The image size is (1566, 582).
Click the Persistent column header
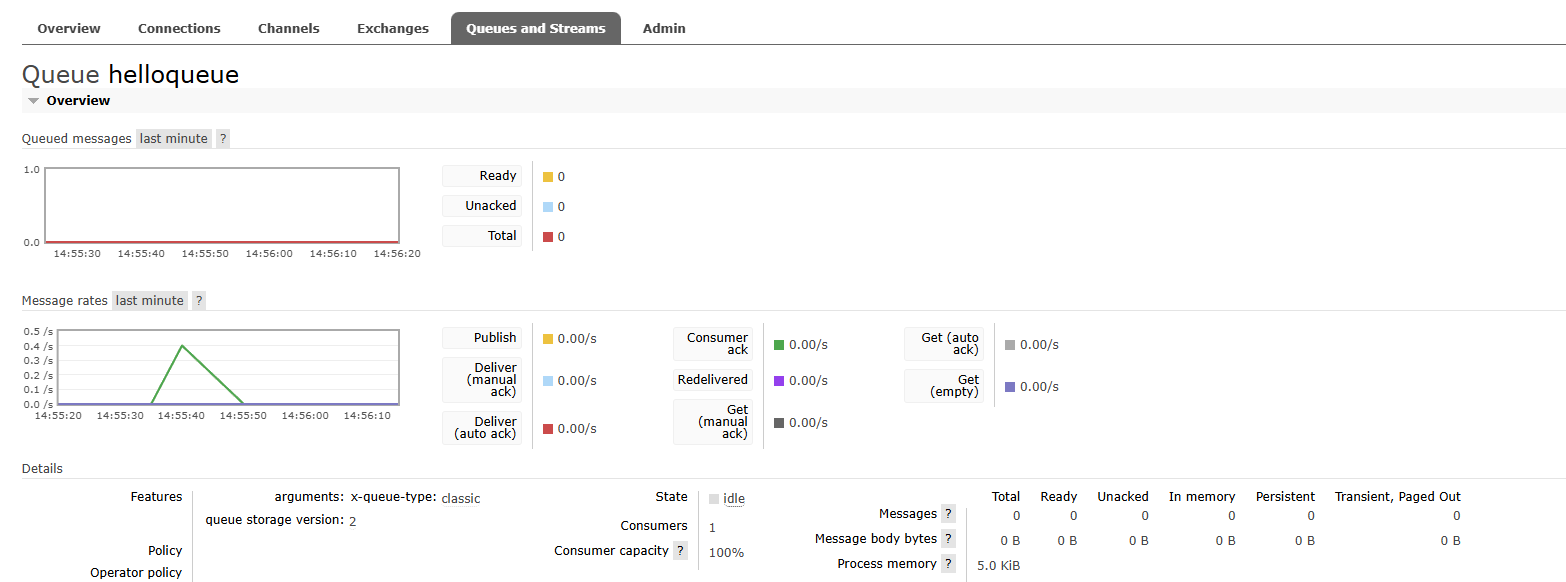(x=1285, y=497)
